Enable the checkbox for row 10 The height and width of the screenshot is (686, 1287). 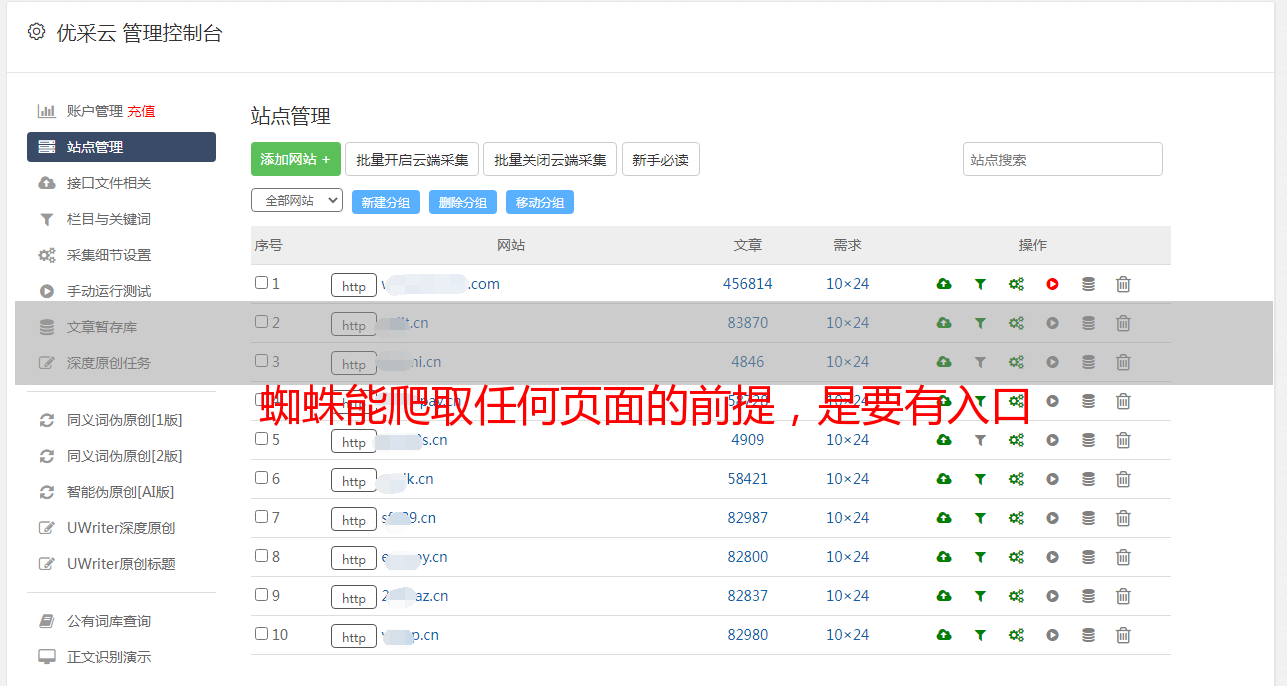coord(261,634)
